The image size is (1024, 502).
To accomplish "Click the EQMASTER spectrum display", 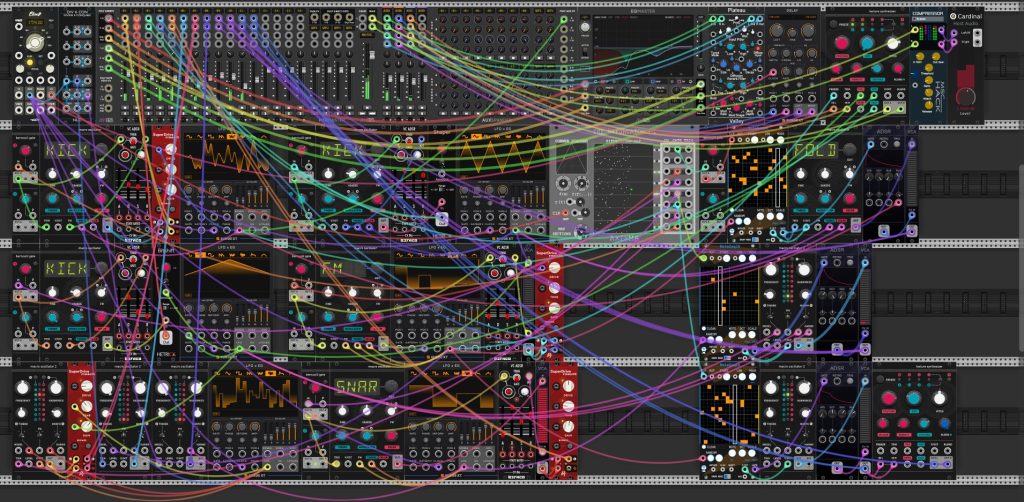I will tap(643, 47).
